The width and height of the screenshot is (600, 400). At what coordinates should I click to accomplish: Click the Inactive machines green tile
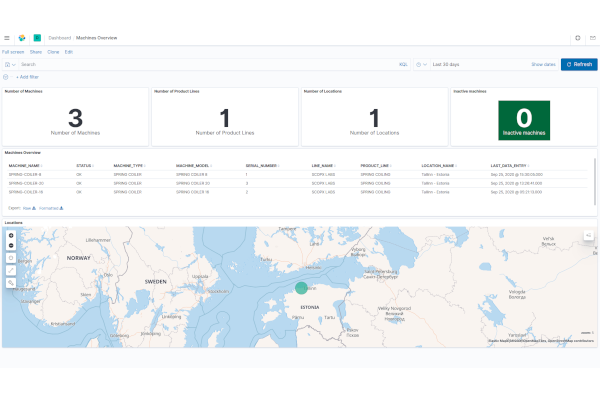(524, 120)
